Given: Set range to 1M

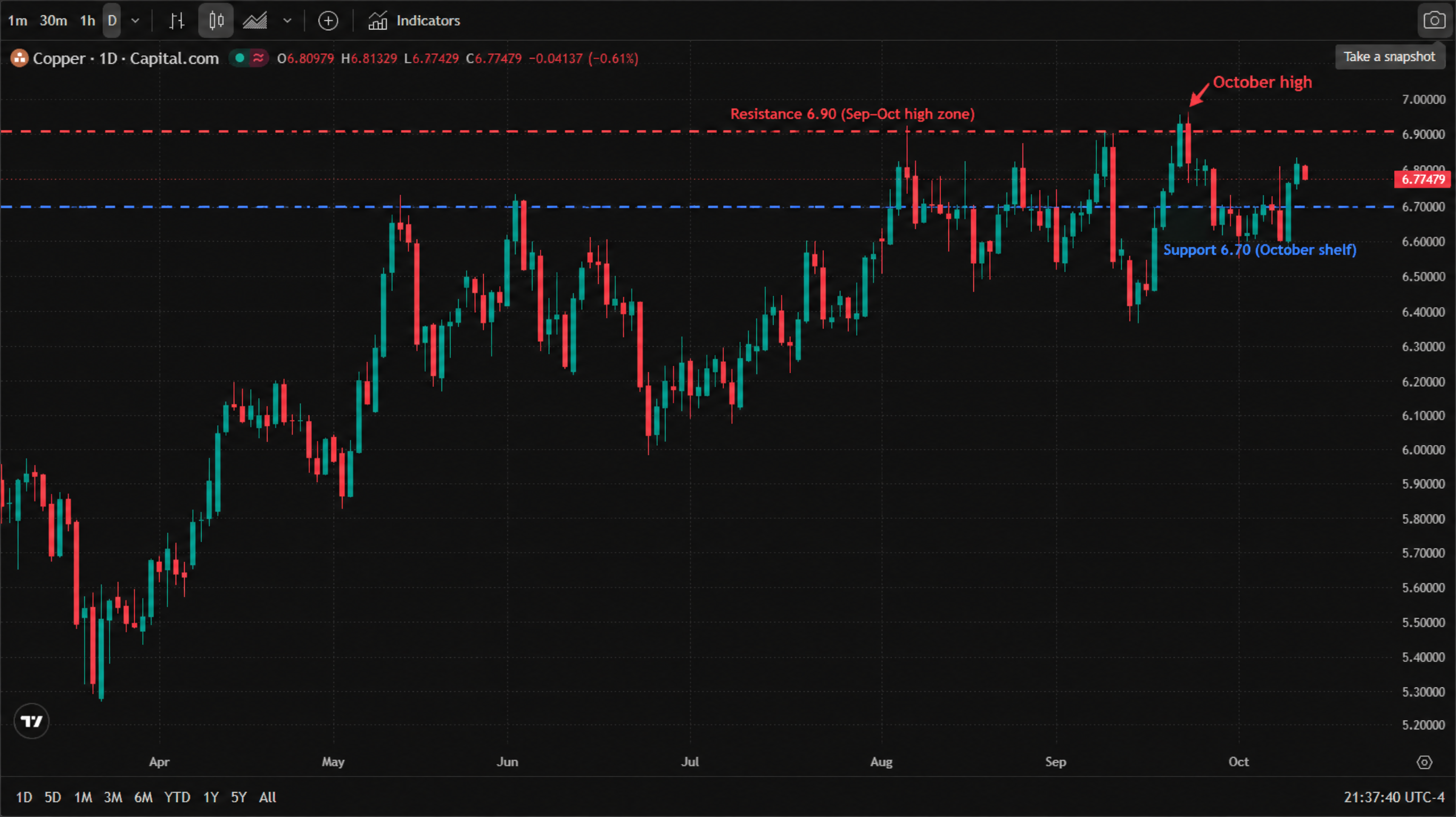Looking at the screenshot, I should point(83,797).
